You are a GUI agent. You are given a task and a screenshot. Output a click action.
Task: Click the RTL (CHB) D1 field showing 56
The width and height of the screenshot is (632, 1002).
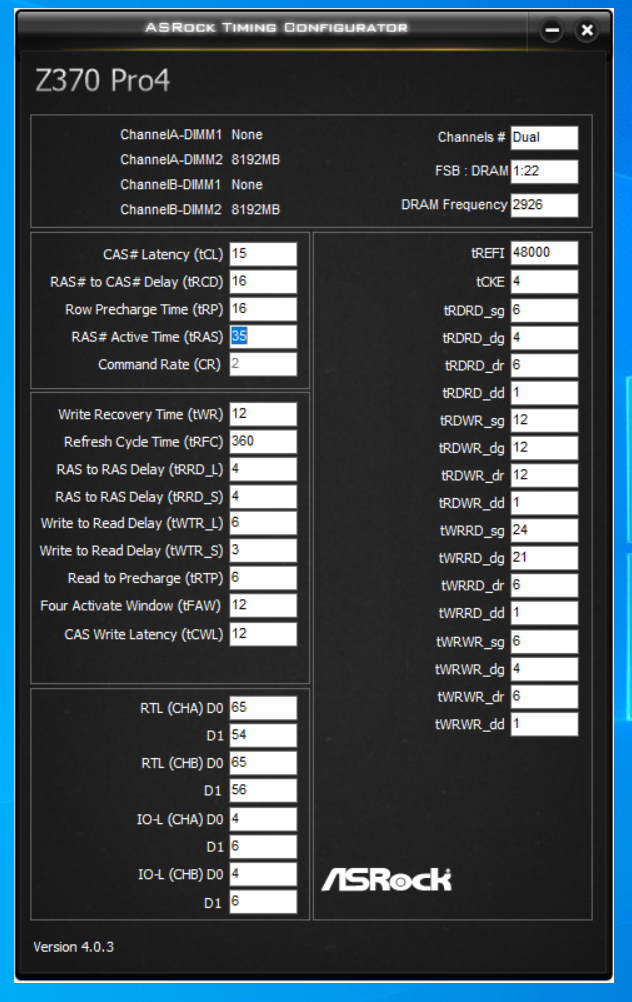coord(263,790)
